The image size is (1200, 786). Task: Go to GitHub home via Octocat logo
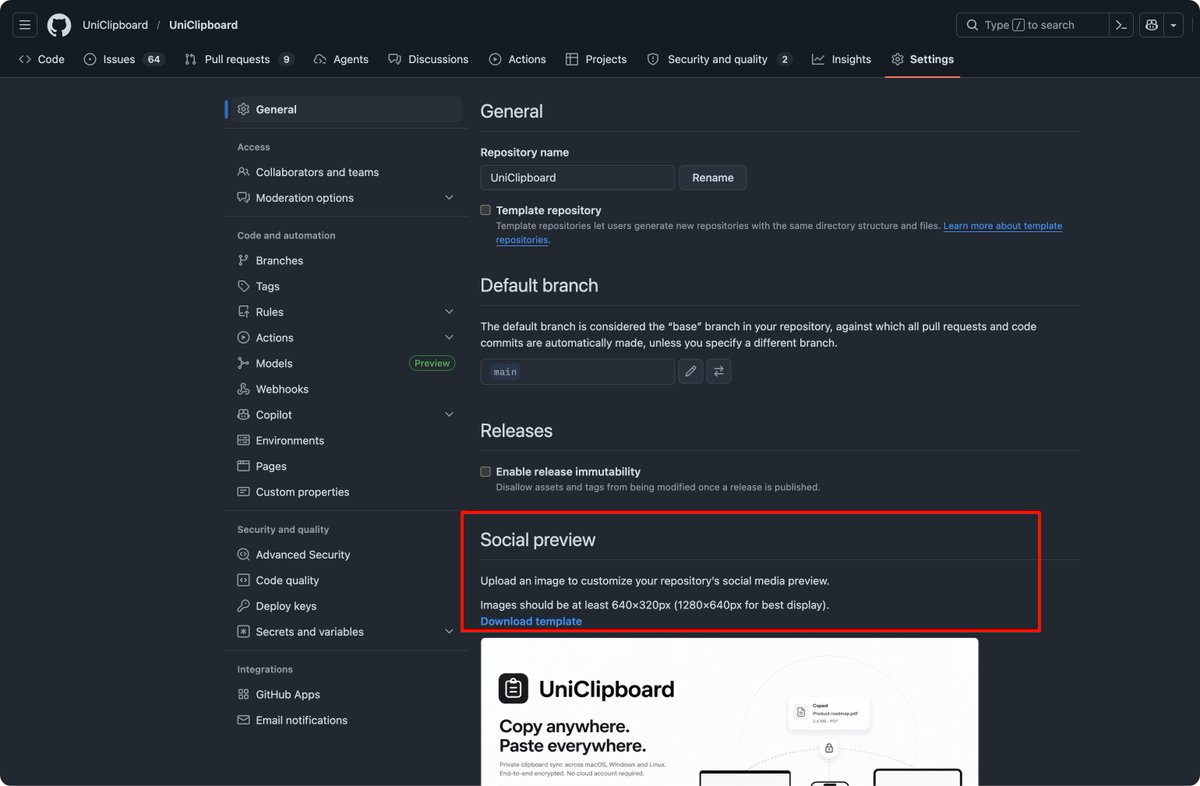pyautogui.click(x=59, y=25)
